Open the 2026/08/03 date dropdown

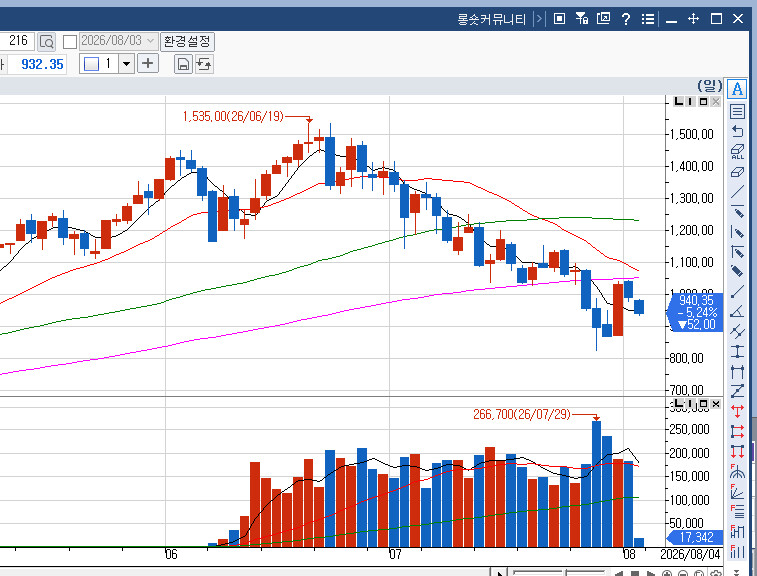pos(150,41)
